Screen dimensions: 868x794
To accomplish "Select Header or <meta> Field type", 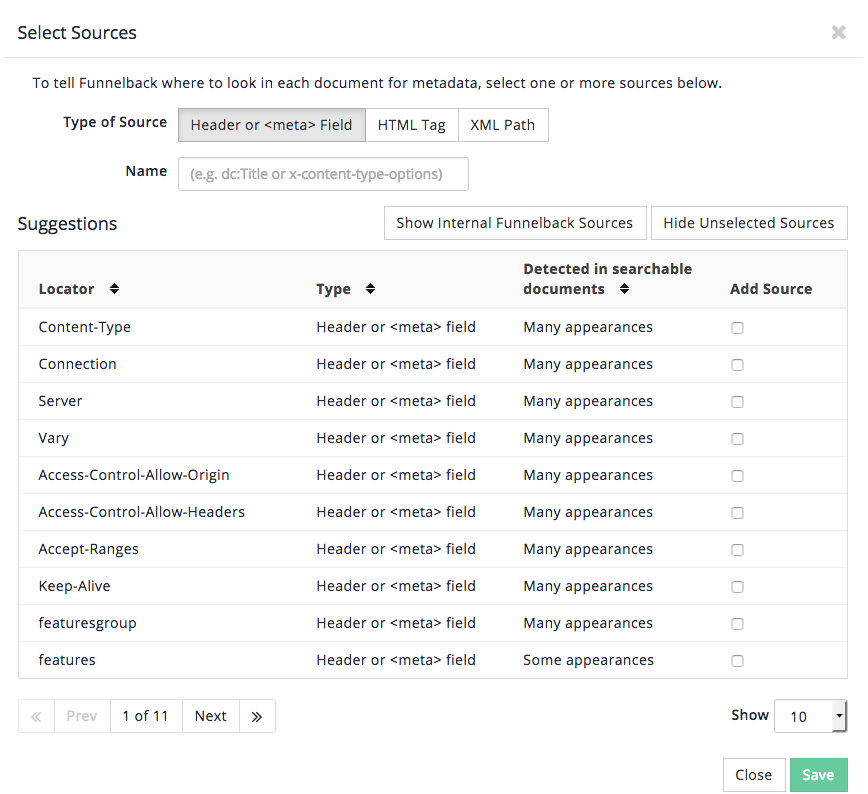I will tap(271, 125).
